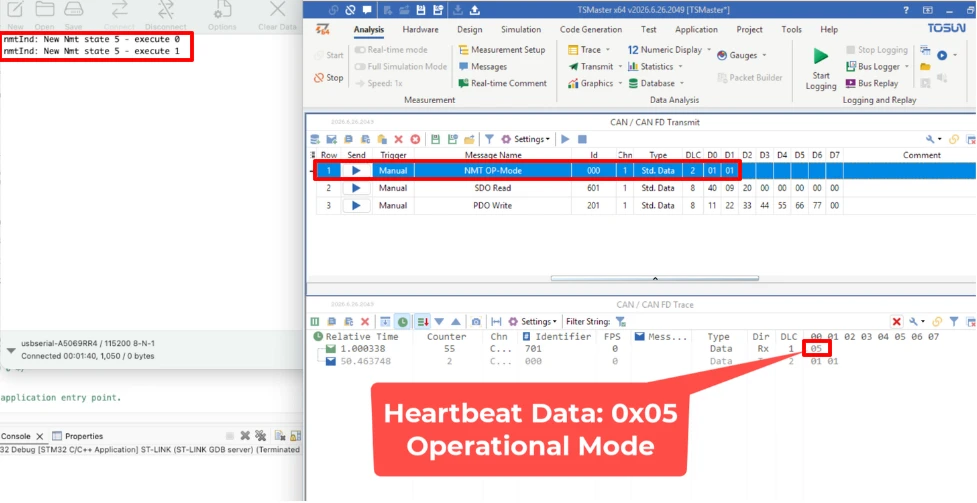Viewport: 977px width, 503px height.
Task: Expand the collapse handle below Transmit table
Action: 654,278
